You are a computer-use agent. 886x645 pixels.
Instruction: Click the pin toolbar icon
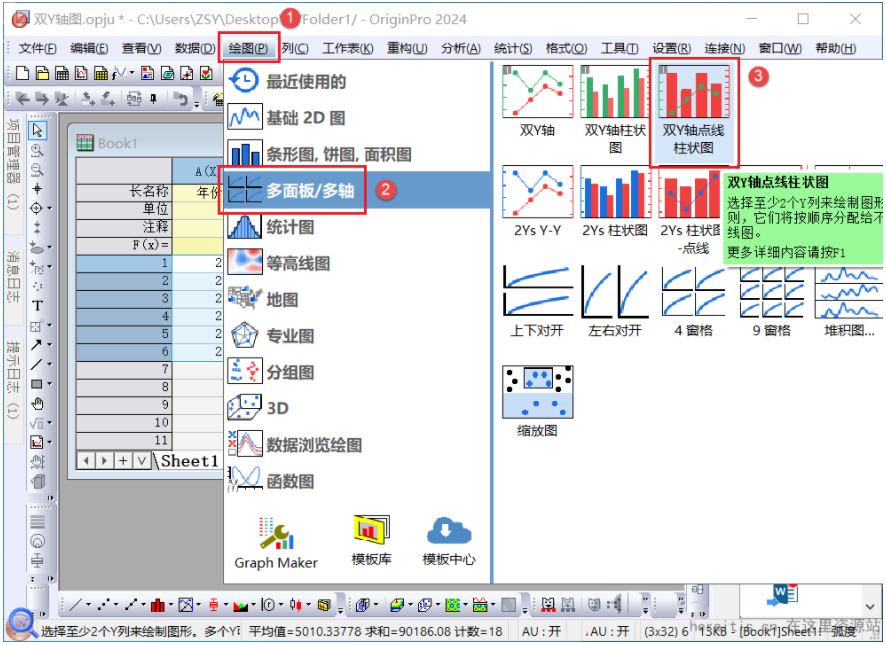[x=153, y=99]
